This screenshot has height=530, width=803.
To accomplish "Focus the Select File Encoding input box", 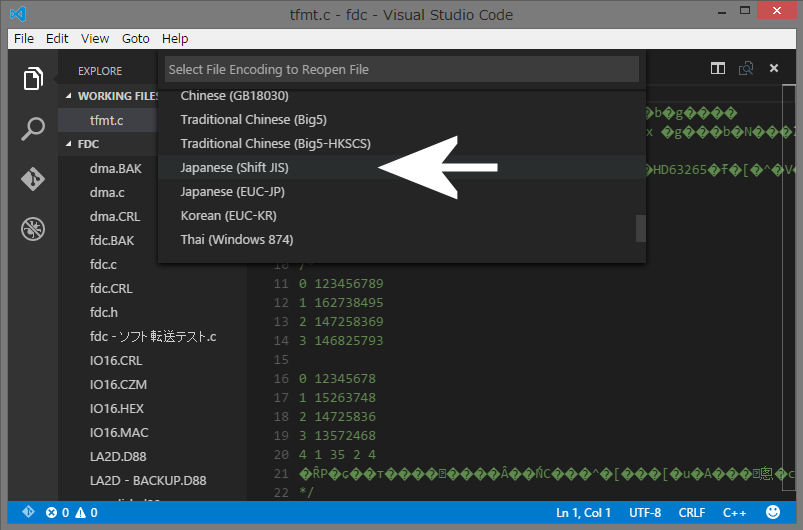I will 402,69.
